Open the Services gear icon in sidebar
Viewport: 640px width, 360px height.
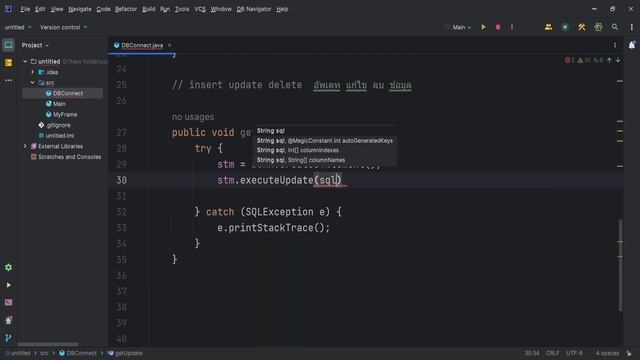8,267
